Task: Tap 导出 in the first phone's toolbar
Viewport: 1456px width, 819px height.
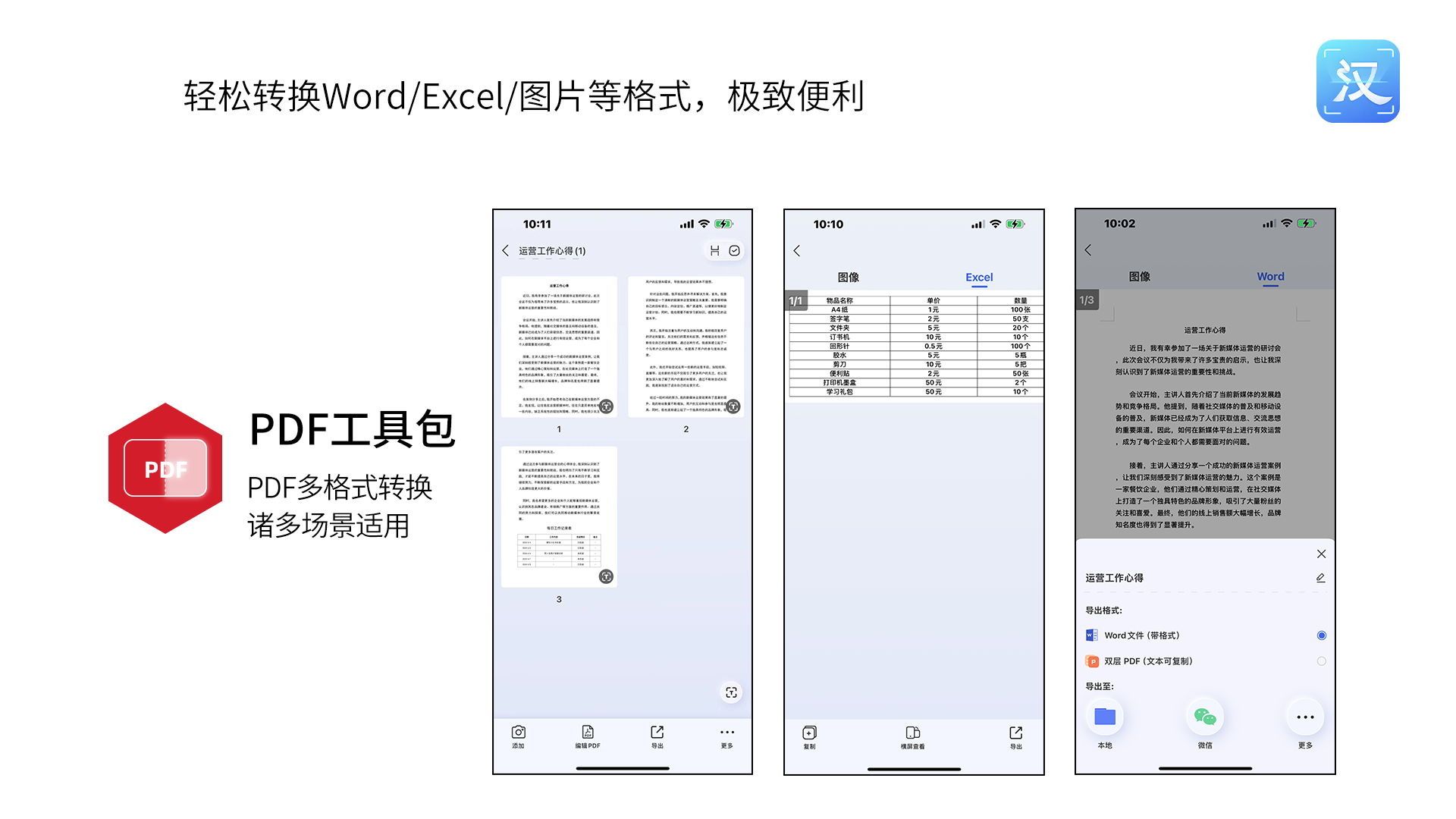Action: click(x=657, y=733)
